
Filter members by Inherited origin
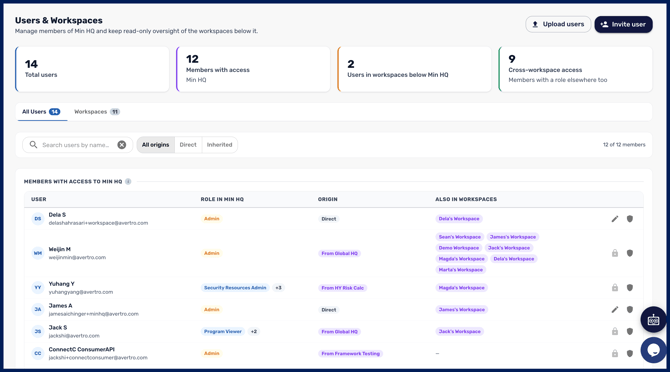pos(220,145)
